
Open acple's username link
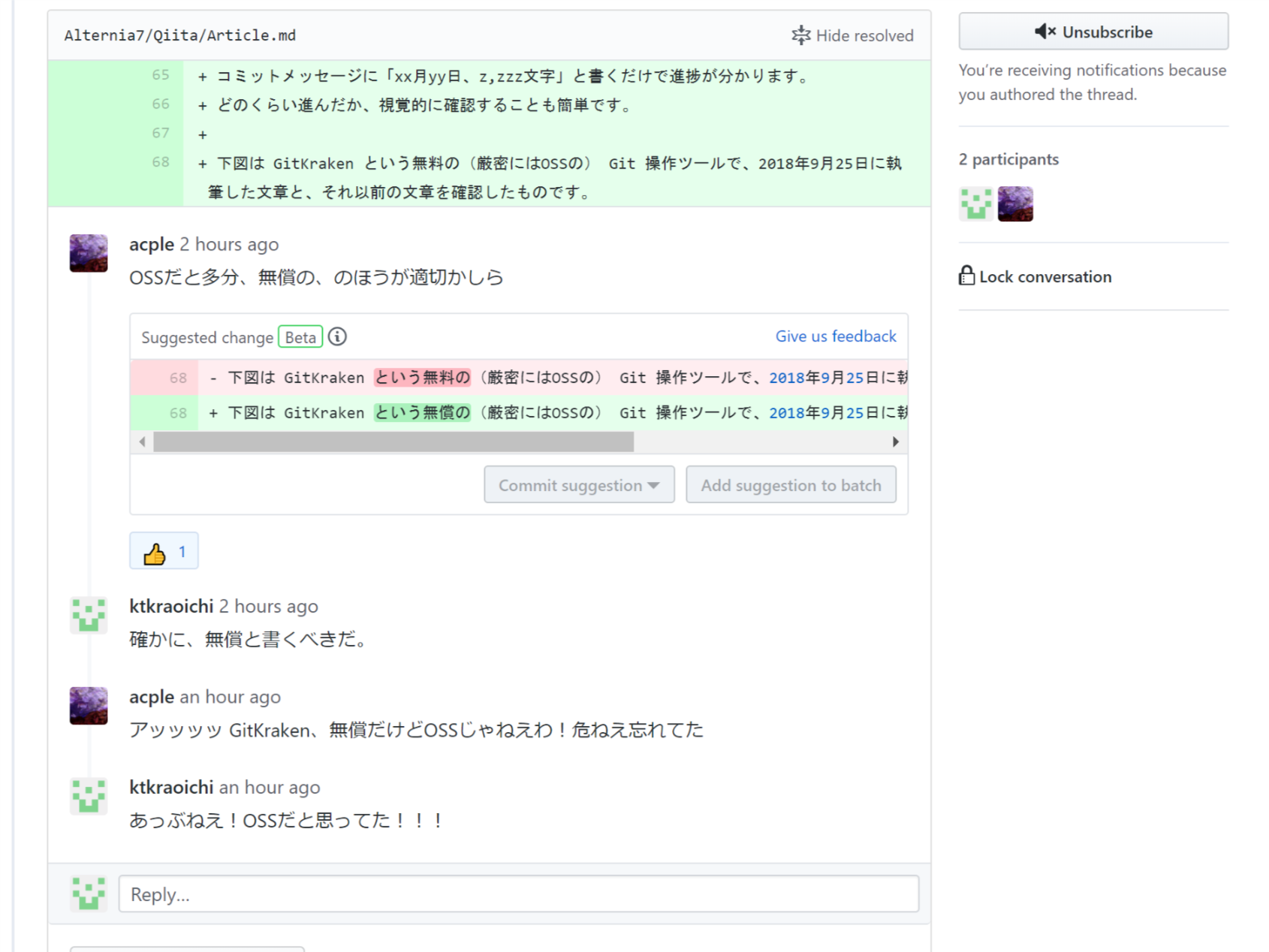pyautogui.click(x=151, y=243)
